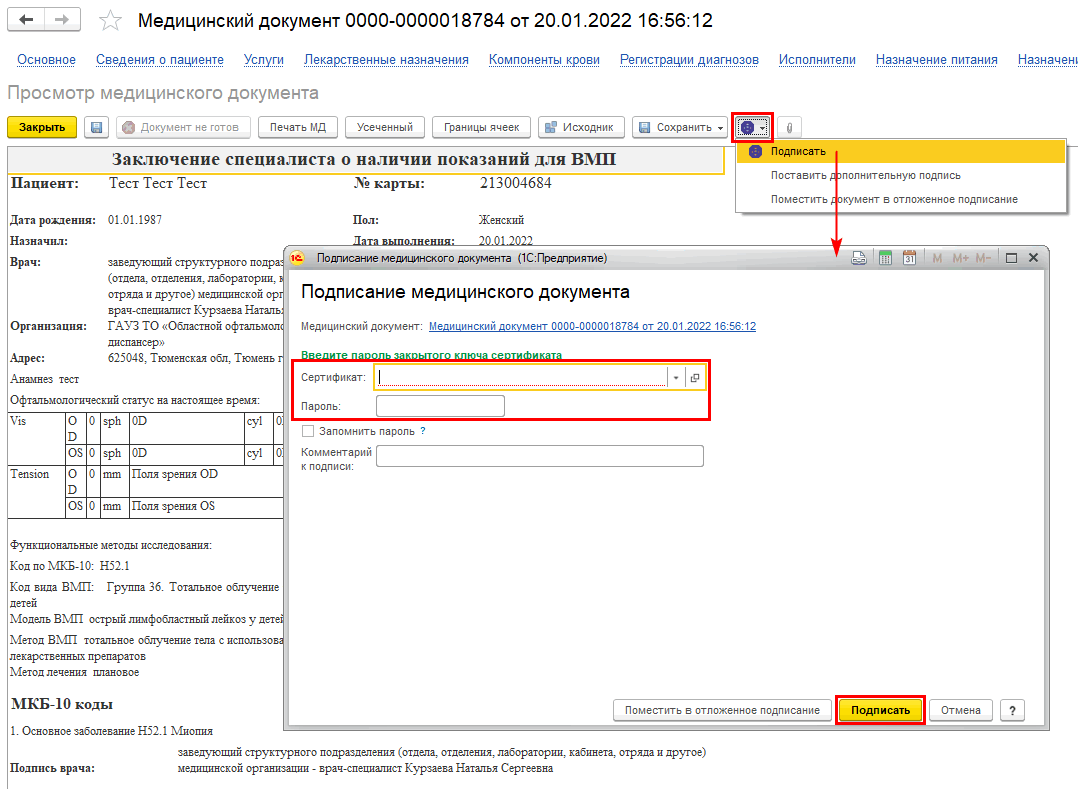The image size is (1078, 789).
Task: Open the calculator in dialog title bar
Action: tap(885, 258)
